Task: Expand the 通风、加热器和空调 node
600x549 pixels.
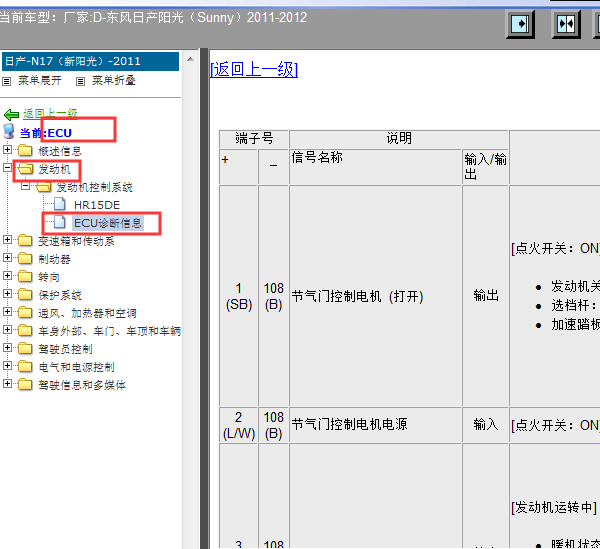Action: (x=7, y=311)
